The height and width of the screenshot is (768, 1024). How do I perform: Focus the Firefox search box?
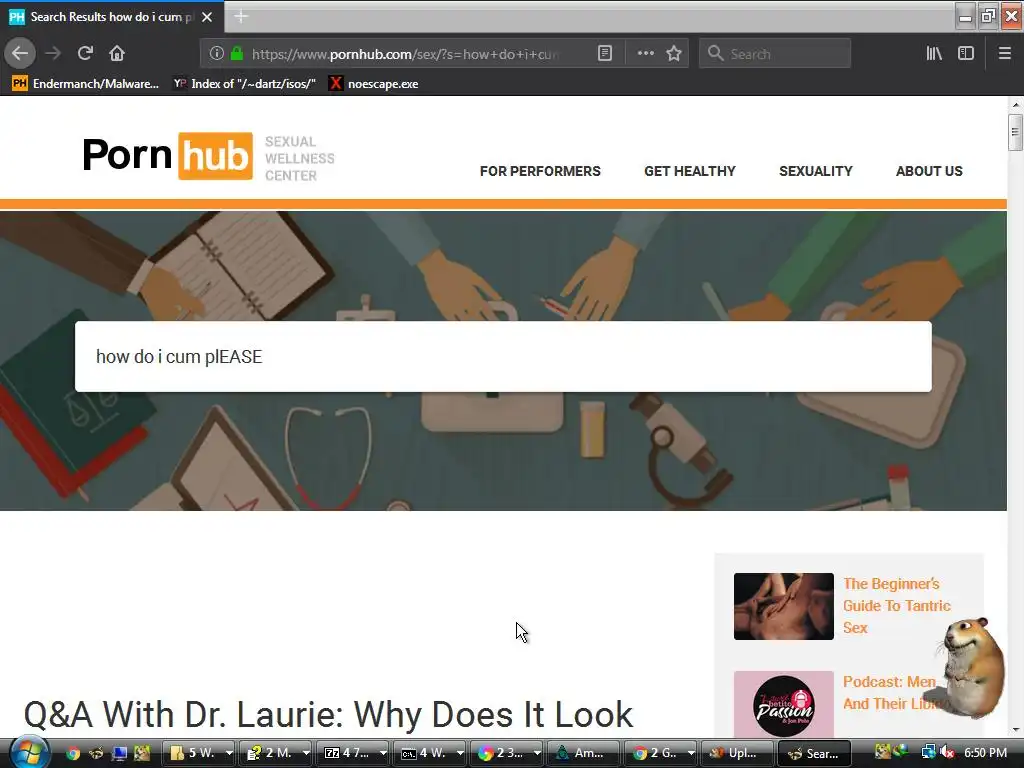click(x=775, y=54)
